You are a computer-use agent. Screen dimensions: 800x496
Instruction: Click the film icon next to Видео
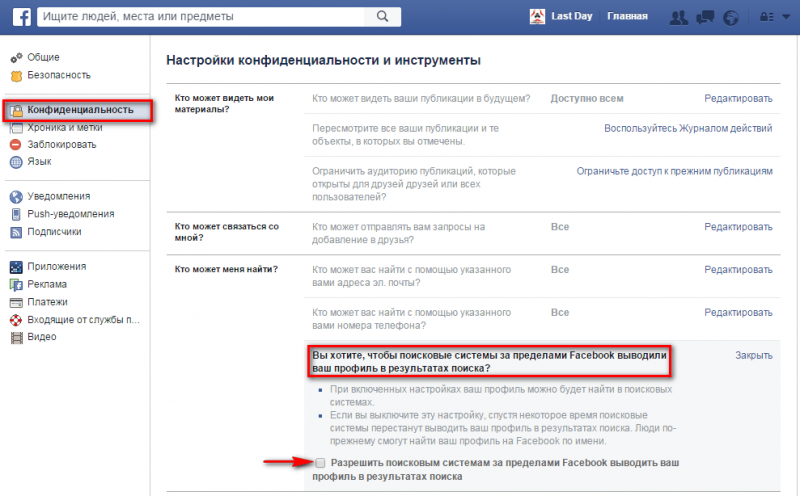[16, 337]
